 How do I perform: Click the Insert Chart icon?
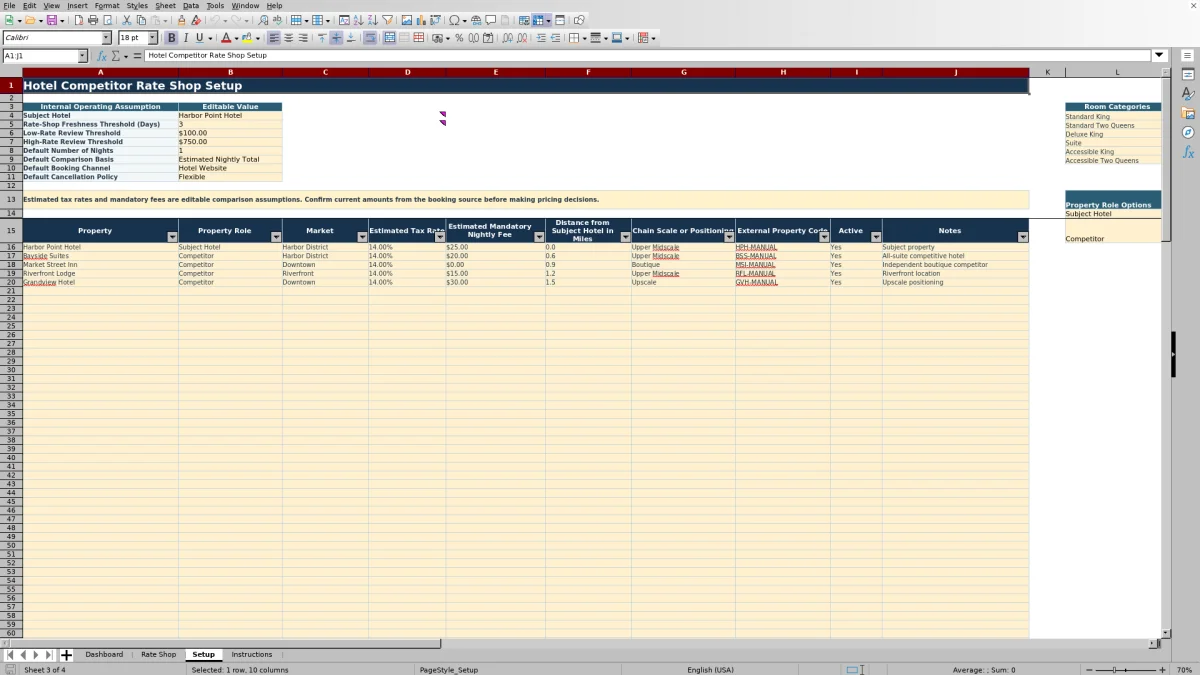421,20
